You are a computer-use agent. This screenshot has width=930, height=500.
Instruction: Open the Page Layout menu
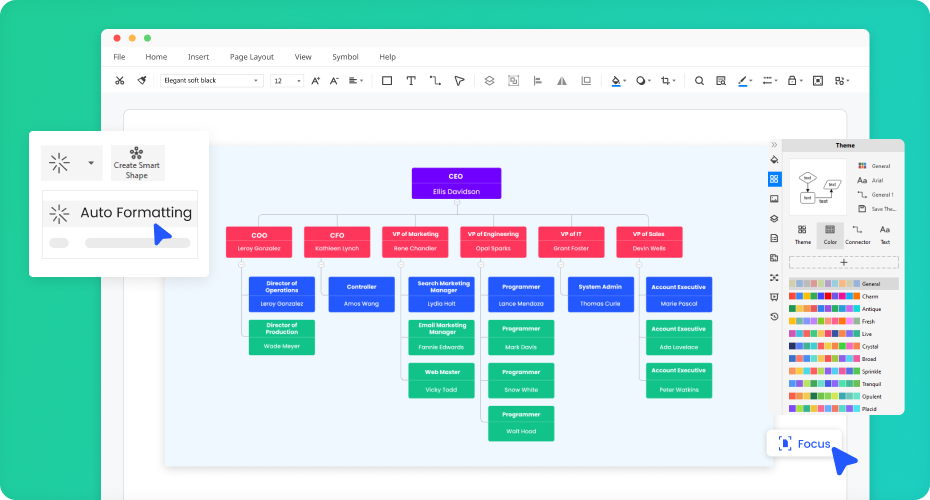coord(251,57)
